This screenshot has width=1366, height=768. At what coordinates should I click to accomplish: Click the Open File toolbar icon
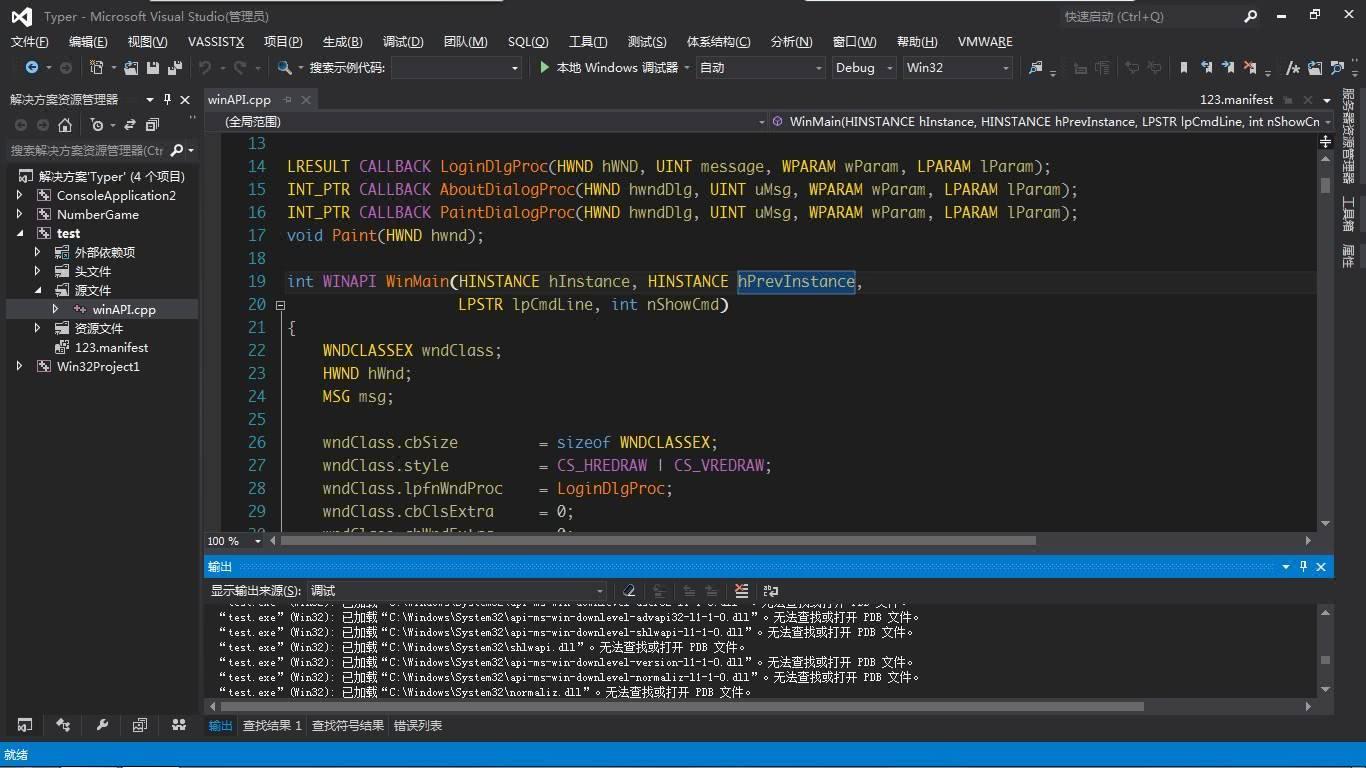click(131, 68)
